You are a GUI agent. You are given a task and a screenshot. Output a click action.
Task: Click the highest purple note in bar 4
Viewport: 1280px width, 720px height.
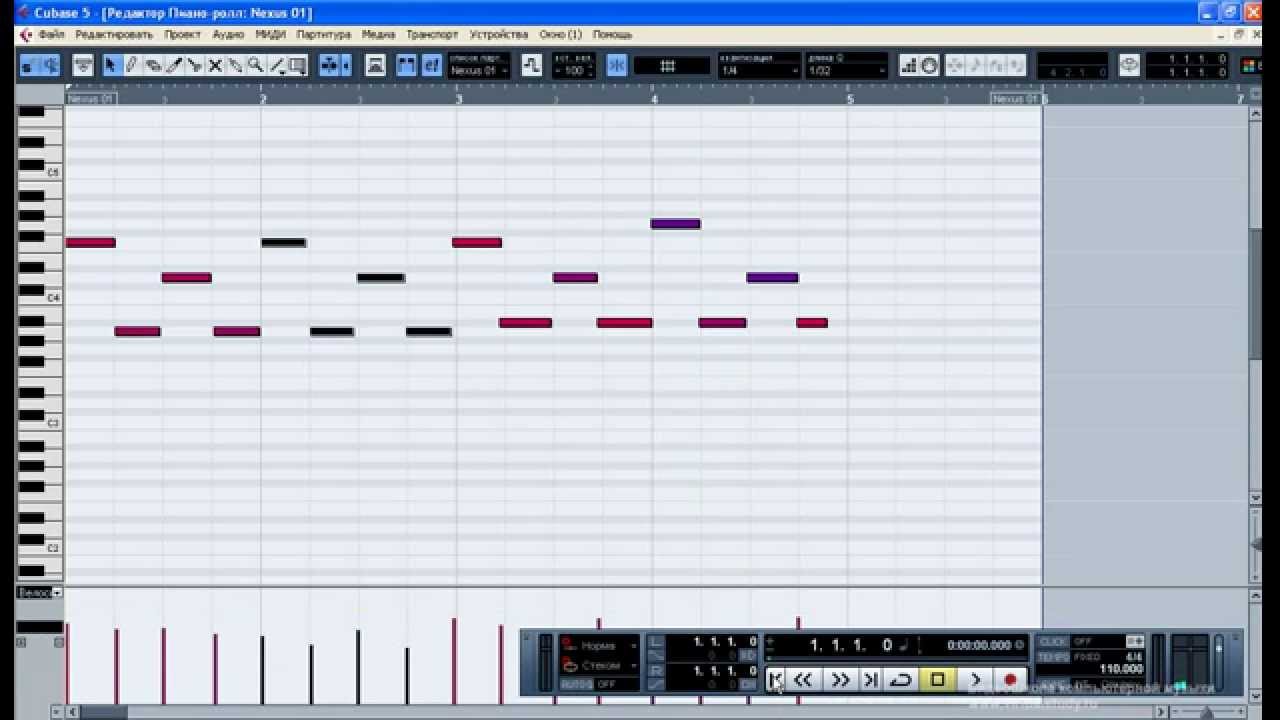click(675, 224)
